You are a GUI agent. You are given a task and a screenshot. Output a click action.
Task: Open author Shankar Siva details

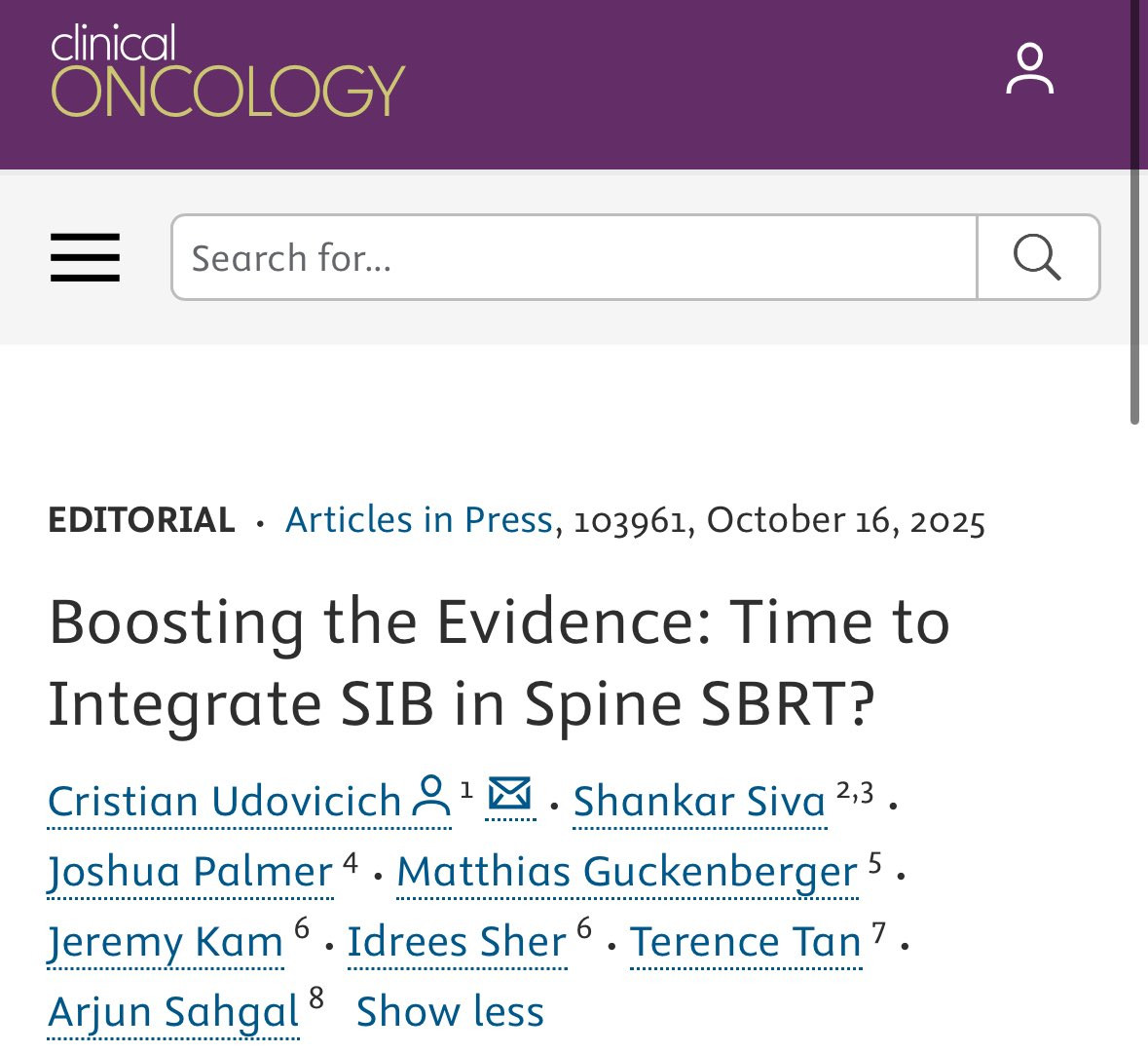click(699, 802)
